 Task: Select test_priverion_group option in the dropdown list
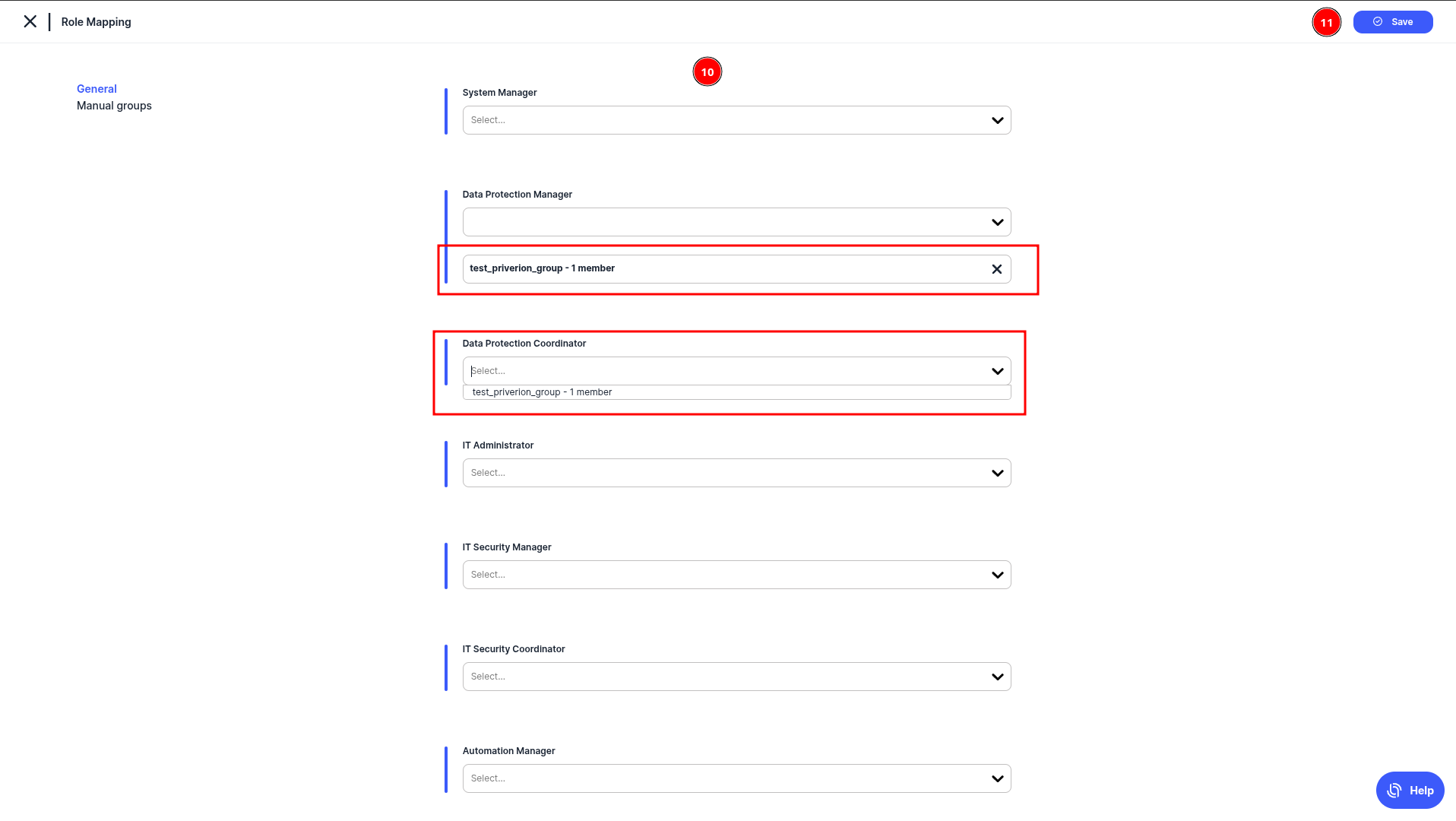(x=542, y=392)
